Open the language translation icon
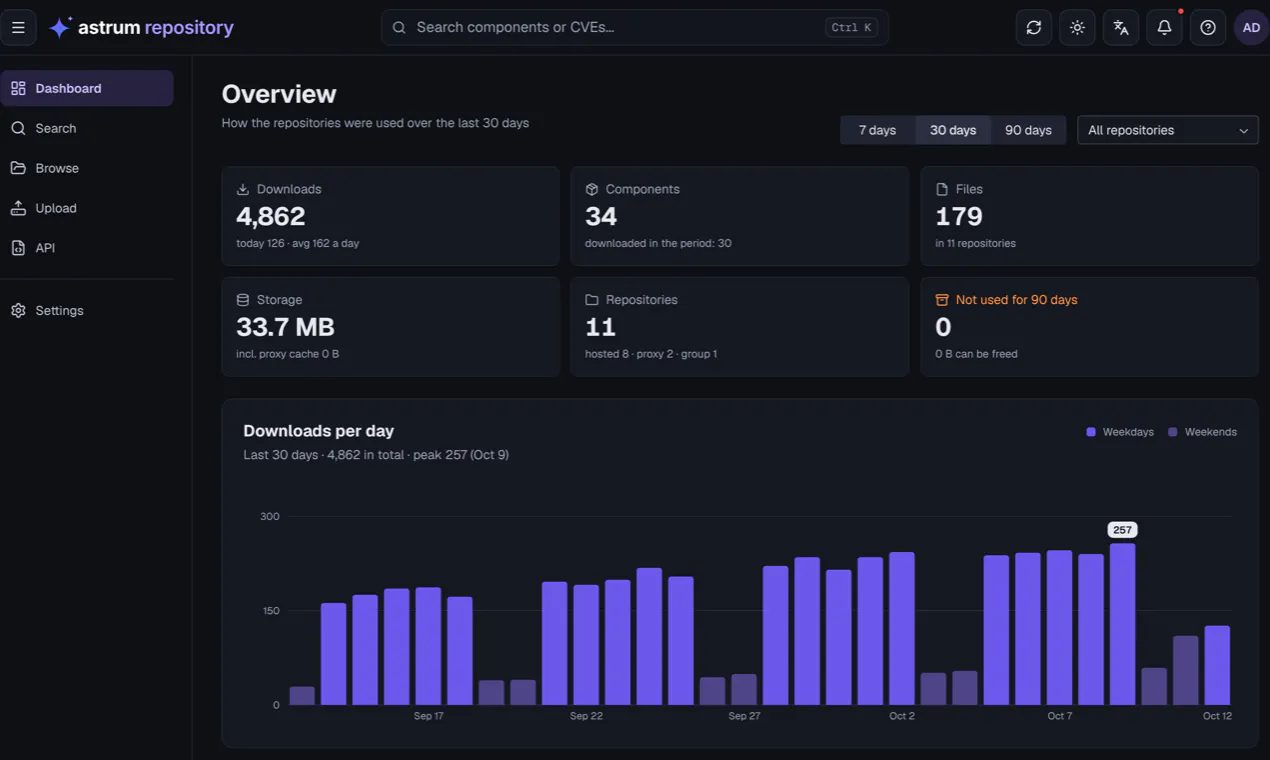The height and width of the screenshot is (760, 1270). (1121, 28)
